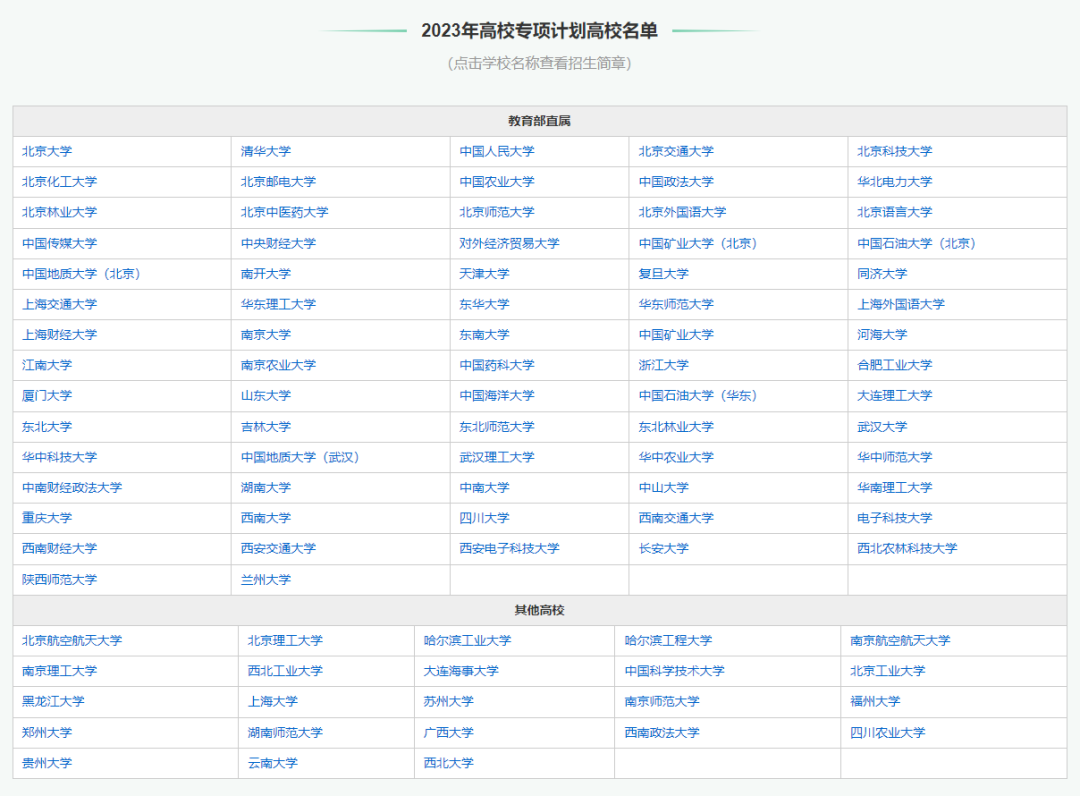Select the 云南大学 link
Viewport: 1080px width, 796px height.
pyautogui.click(x=273, y=762)
